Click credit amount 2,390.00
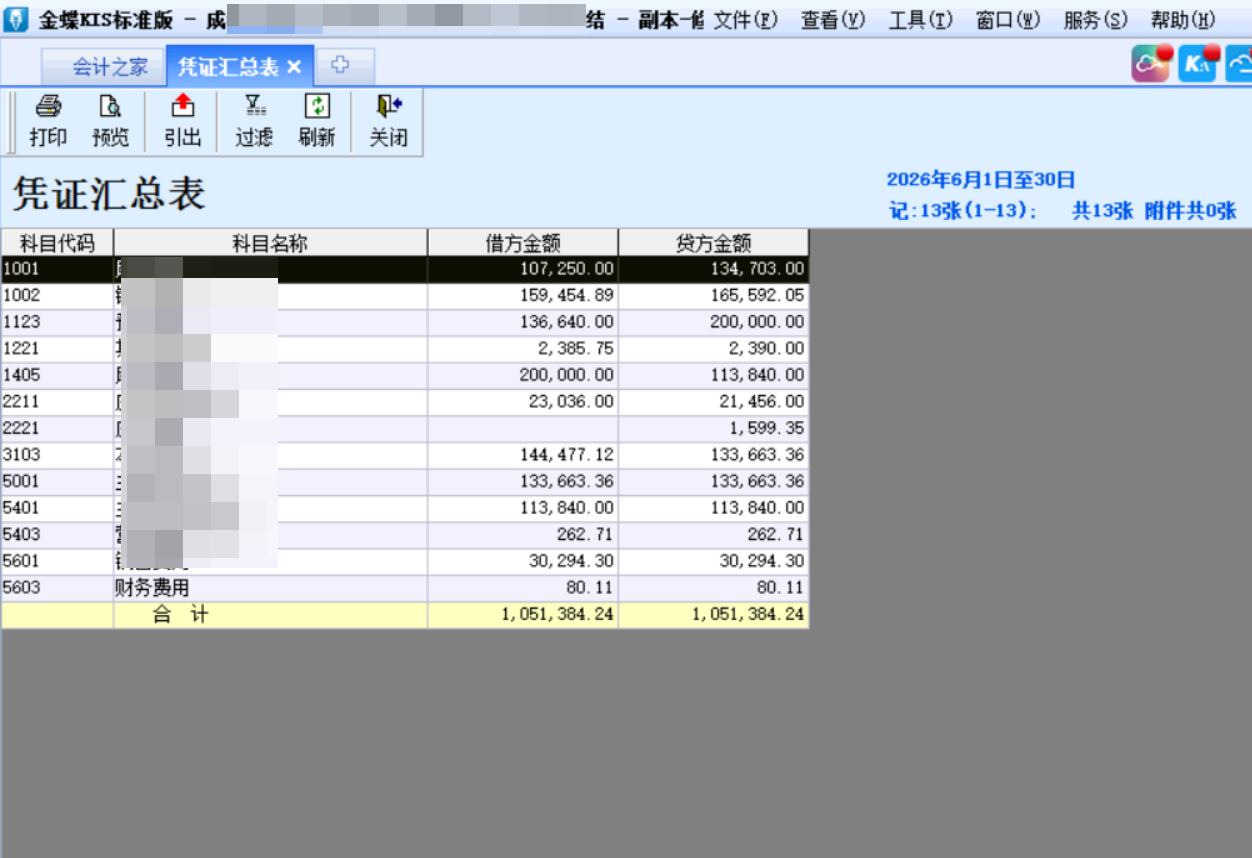Image resolution: width=1252 pixels, height=858 pixels. pos(714,349)
